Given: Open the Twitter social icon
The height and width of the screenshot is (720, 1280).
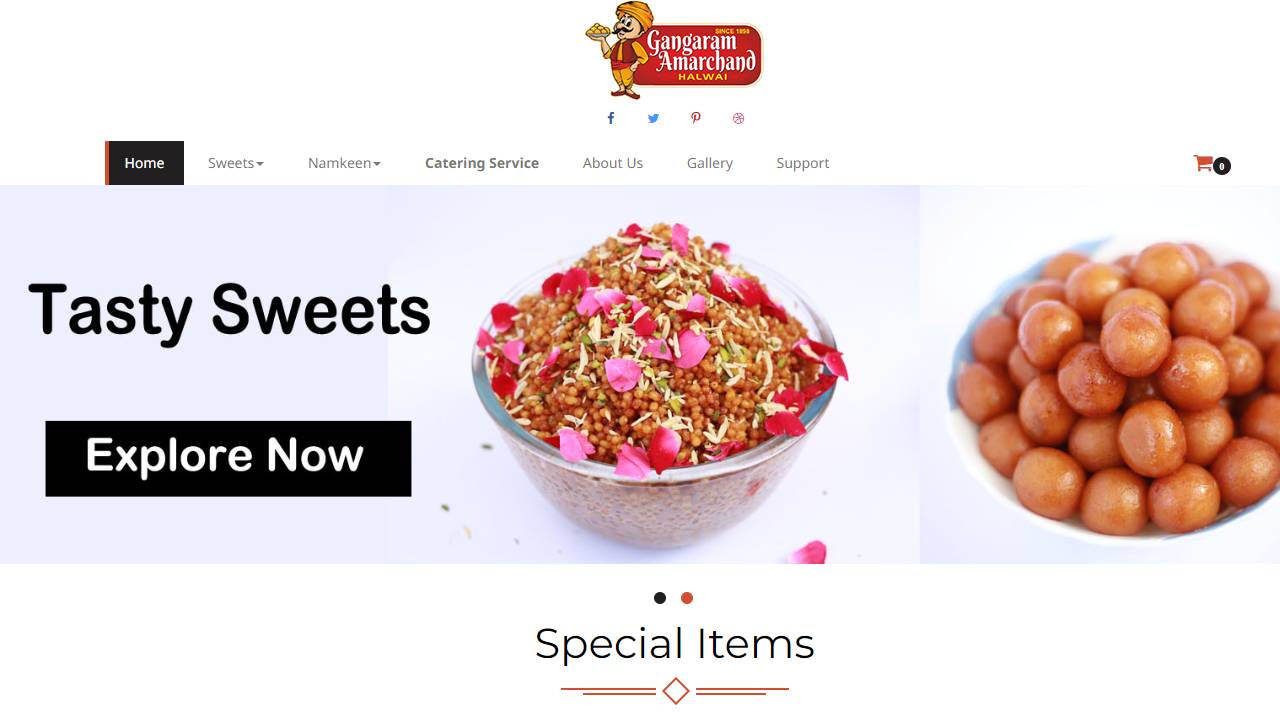Looking at the screenshot, I should [653, 118].
